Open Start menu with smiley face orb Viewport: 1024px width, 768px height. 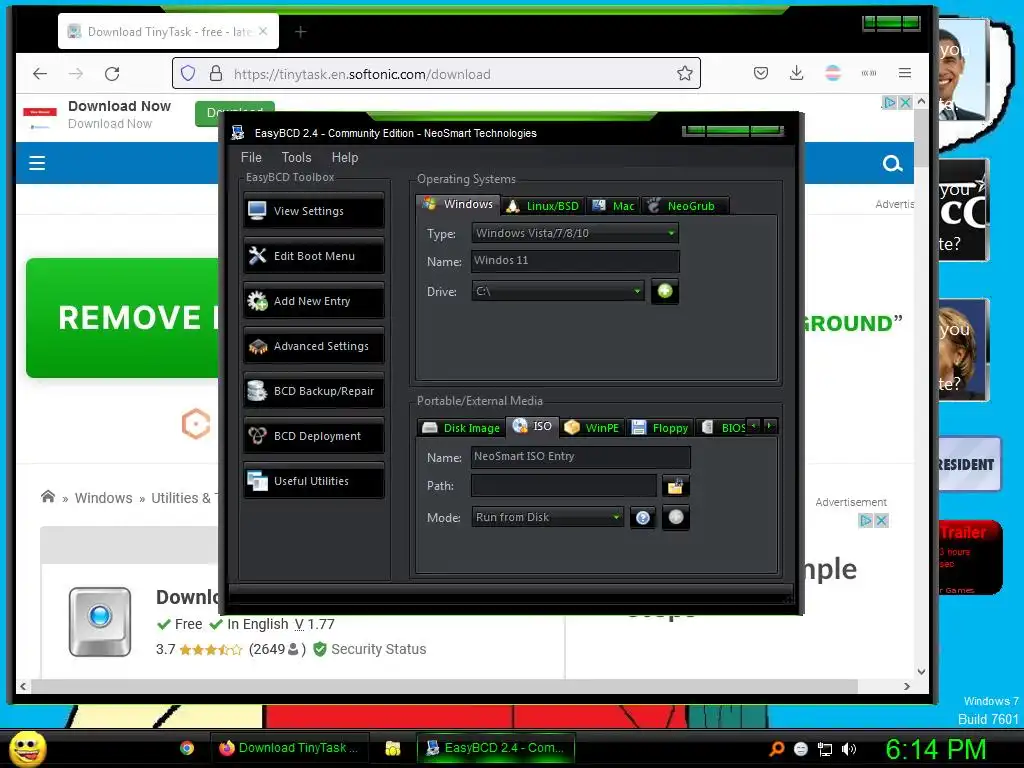tap(27, 748)
